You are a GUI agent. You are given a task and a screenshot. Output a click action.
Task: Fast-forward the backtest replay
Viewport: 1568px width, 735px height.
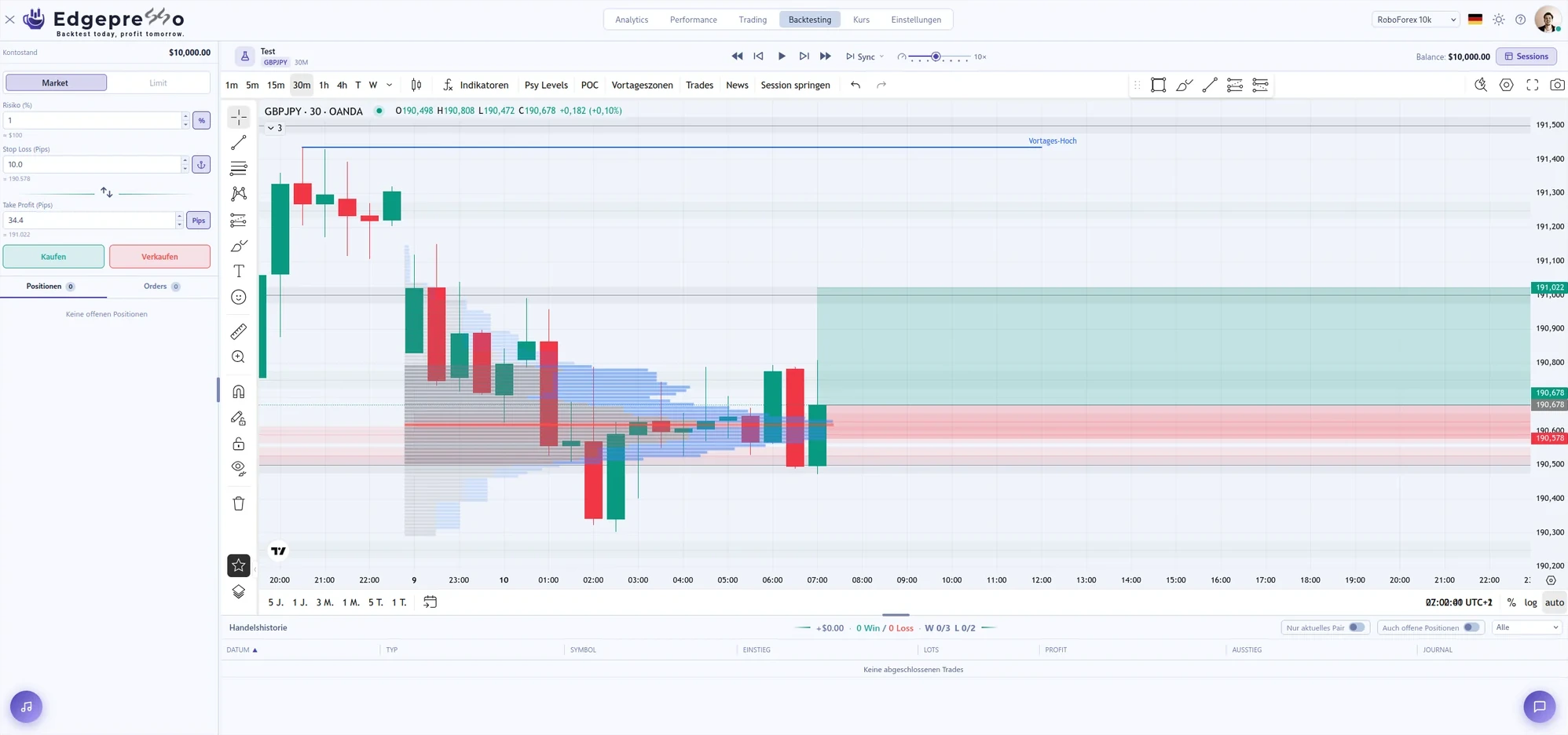pyautogui.click(x=826, y=57)
